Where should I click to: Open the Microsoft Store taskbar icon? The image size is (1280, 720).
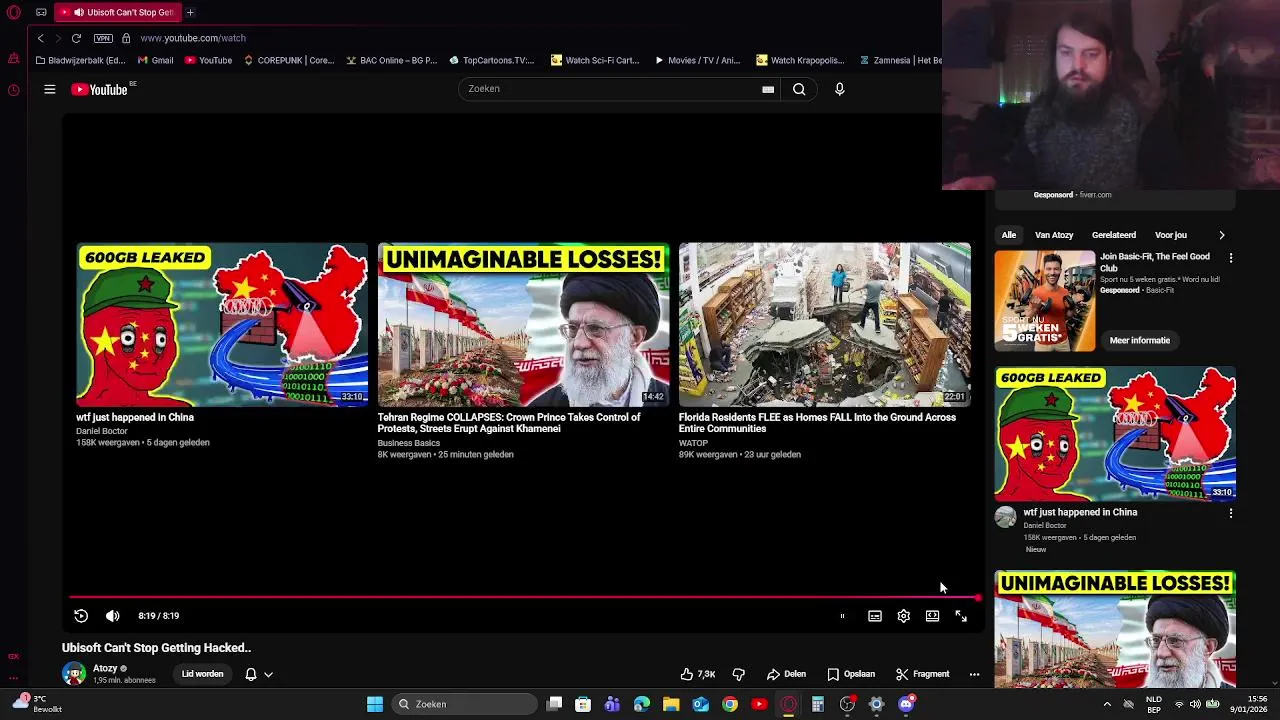(583, 704)
